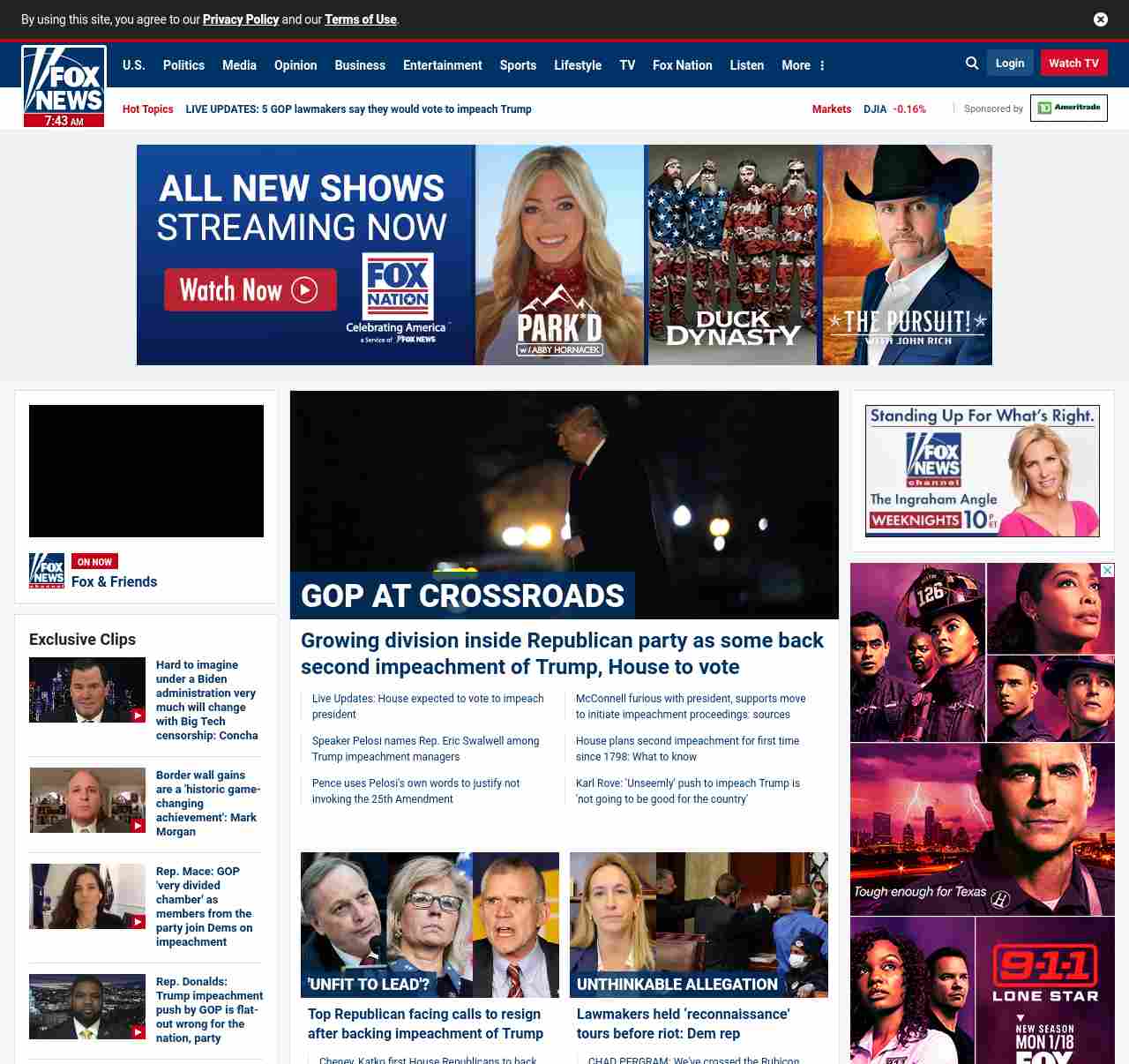This screenshot has width=1129, height=1064.
Task: Open the Politics menu item
Action: 183,65
